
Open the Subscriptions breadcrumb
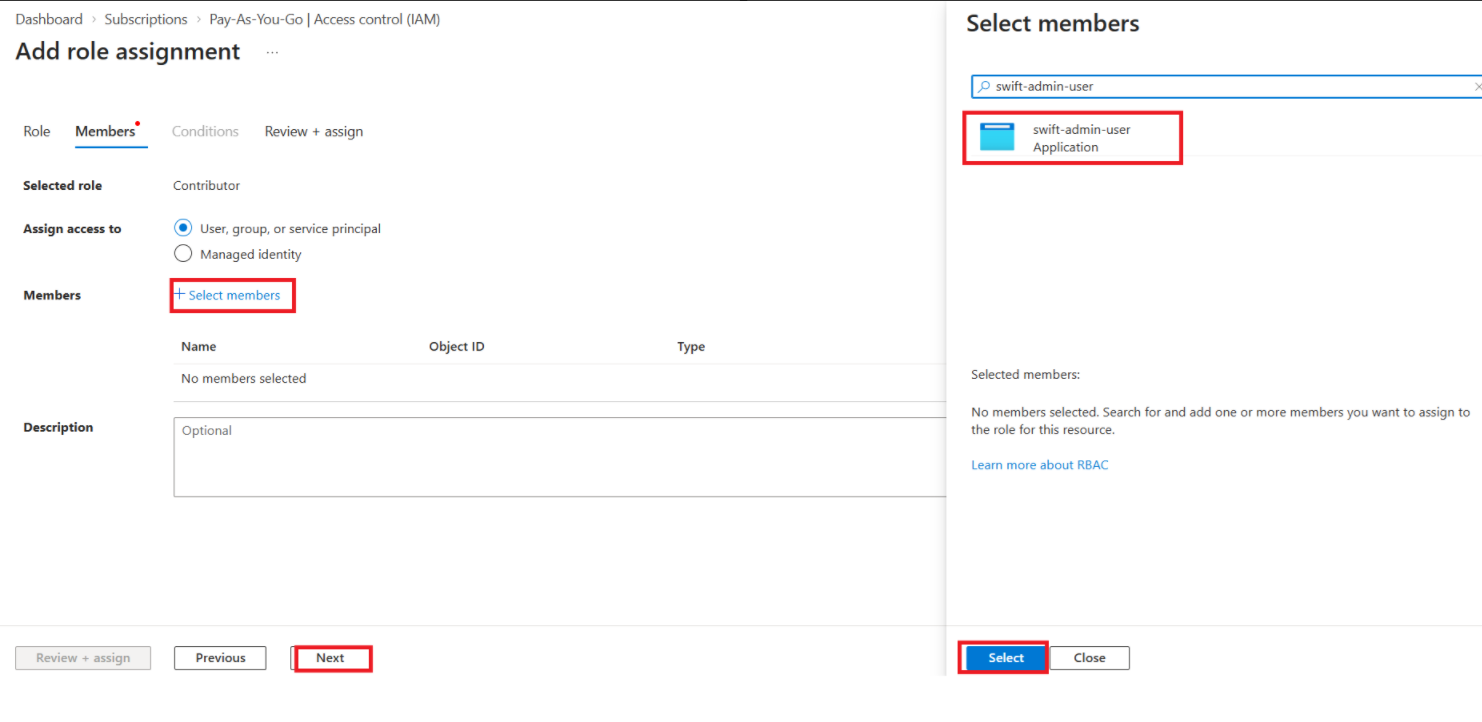pyautogui.click(x=146, y=19)
